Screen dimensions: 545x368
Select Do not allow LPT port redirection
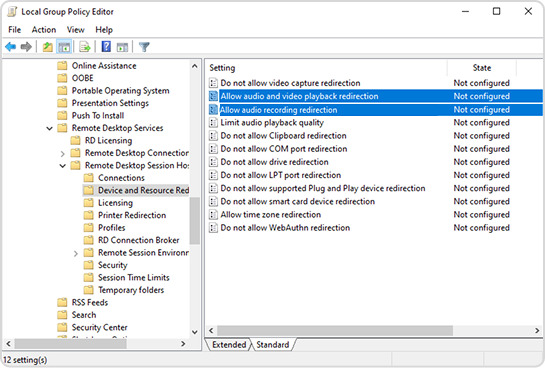[x=281, y=175]
